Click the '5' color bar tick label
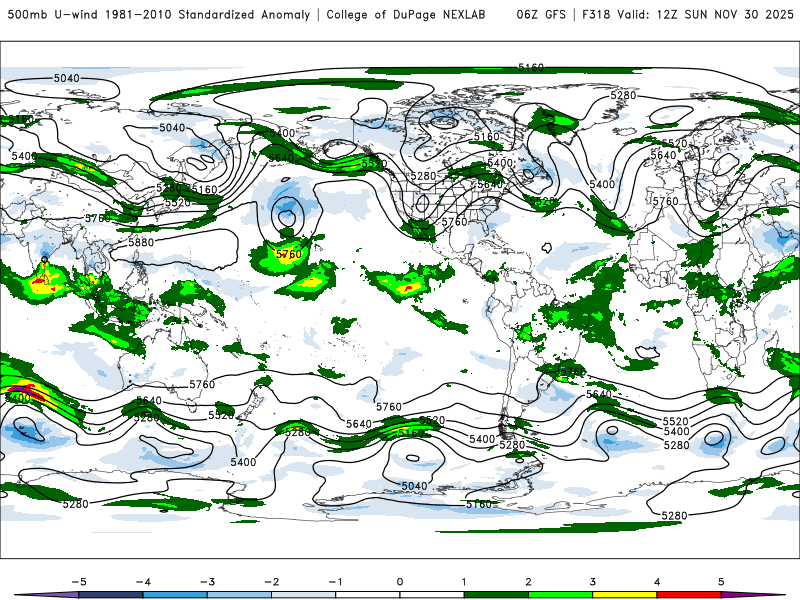The height and width of the screenshot is (600, 800). (721, 582)
